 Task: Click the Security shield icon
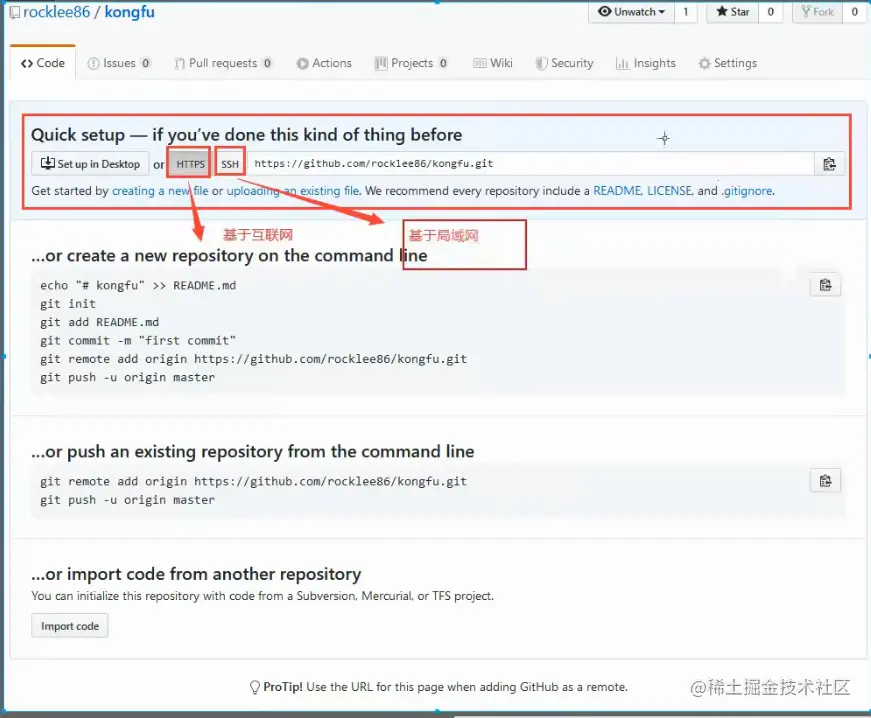pos(540,62)
